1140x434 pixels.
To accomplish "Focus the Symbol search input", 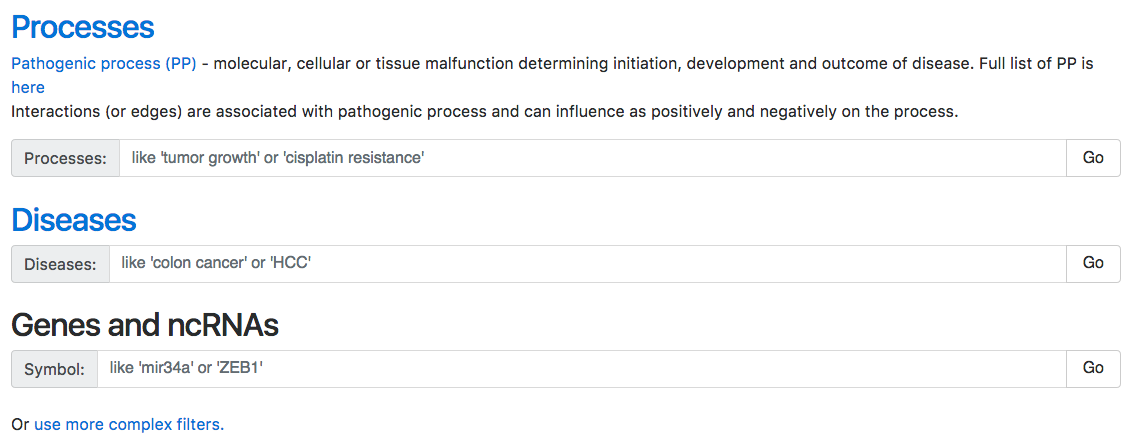I will click(x=581, y=369).
